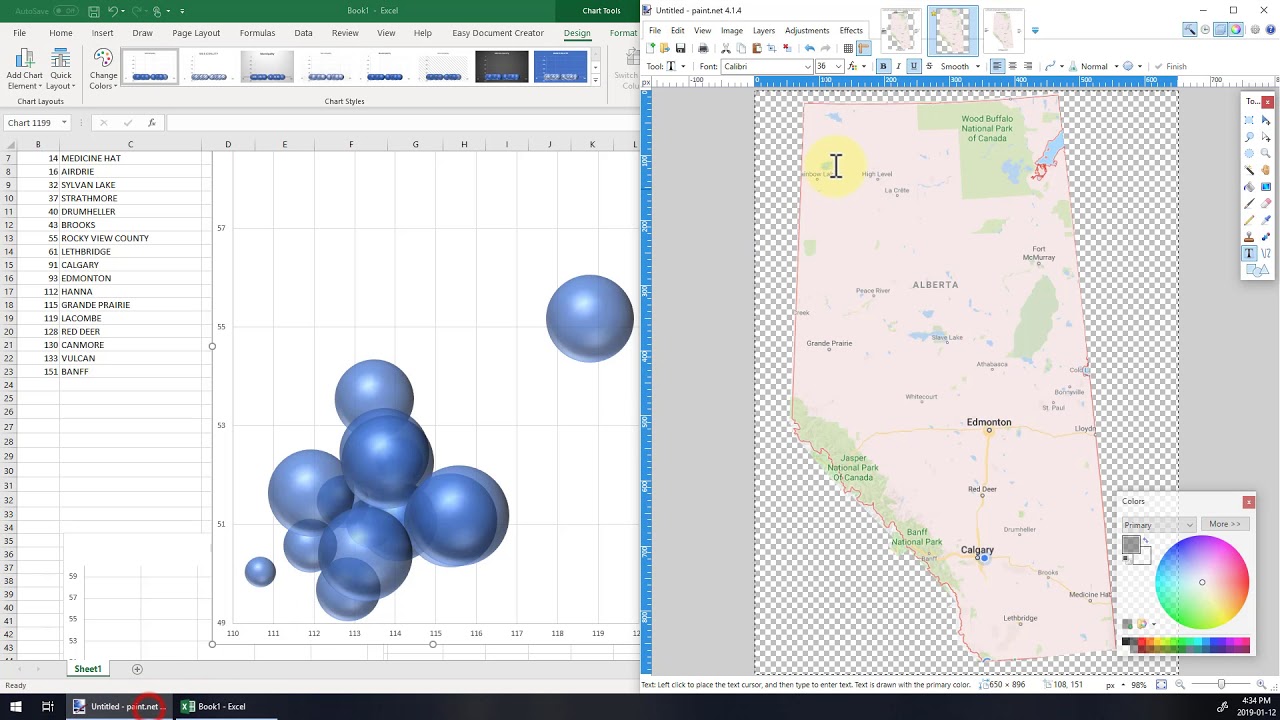1280x720 pixels.
Task: Select the Recolor tool
Action: [1265, 237]
